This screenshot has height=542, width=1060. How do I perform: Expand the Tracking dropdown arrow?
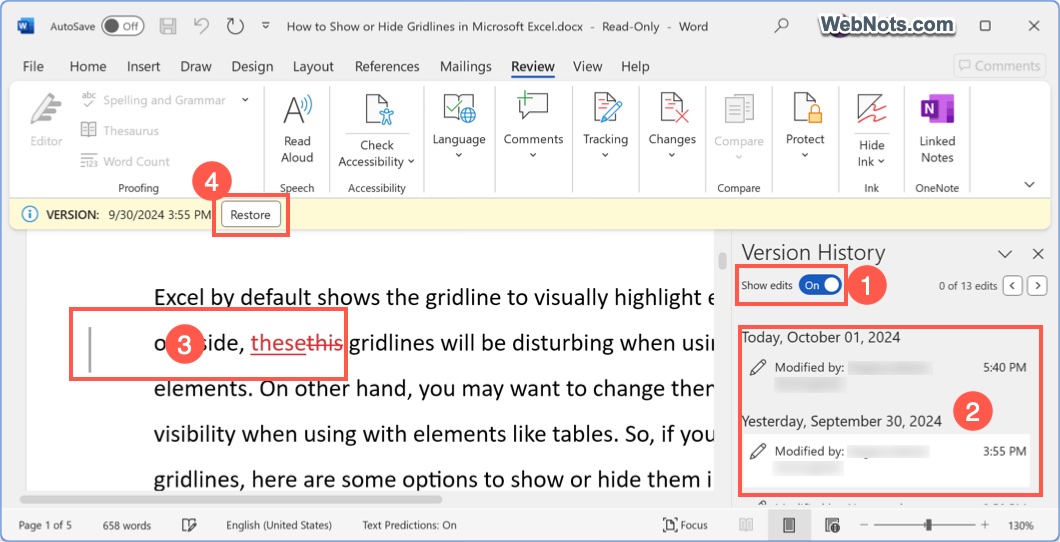click(606, 155)
